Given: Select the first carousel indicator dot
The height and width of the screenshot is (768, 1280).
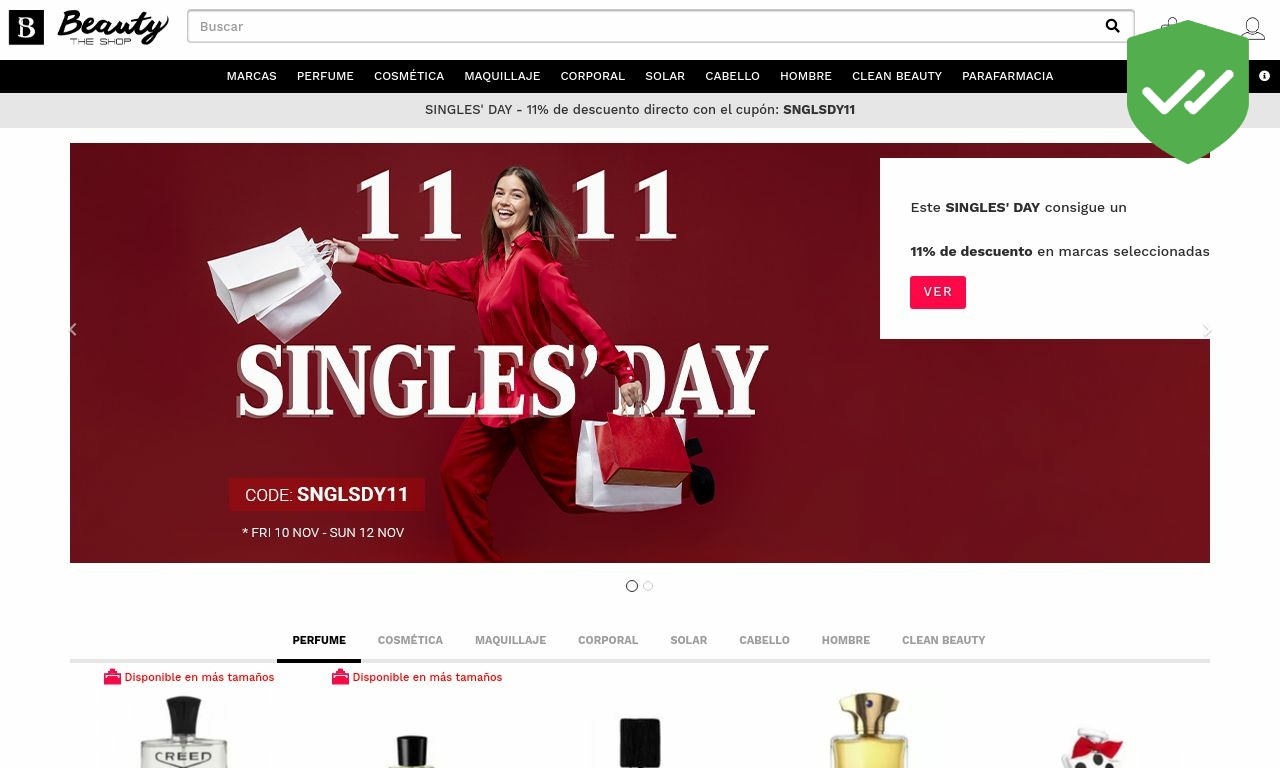Looking at the screenshot, I should [x=632, y=586].
